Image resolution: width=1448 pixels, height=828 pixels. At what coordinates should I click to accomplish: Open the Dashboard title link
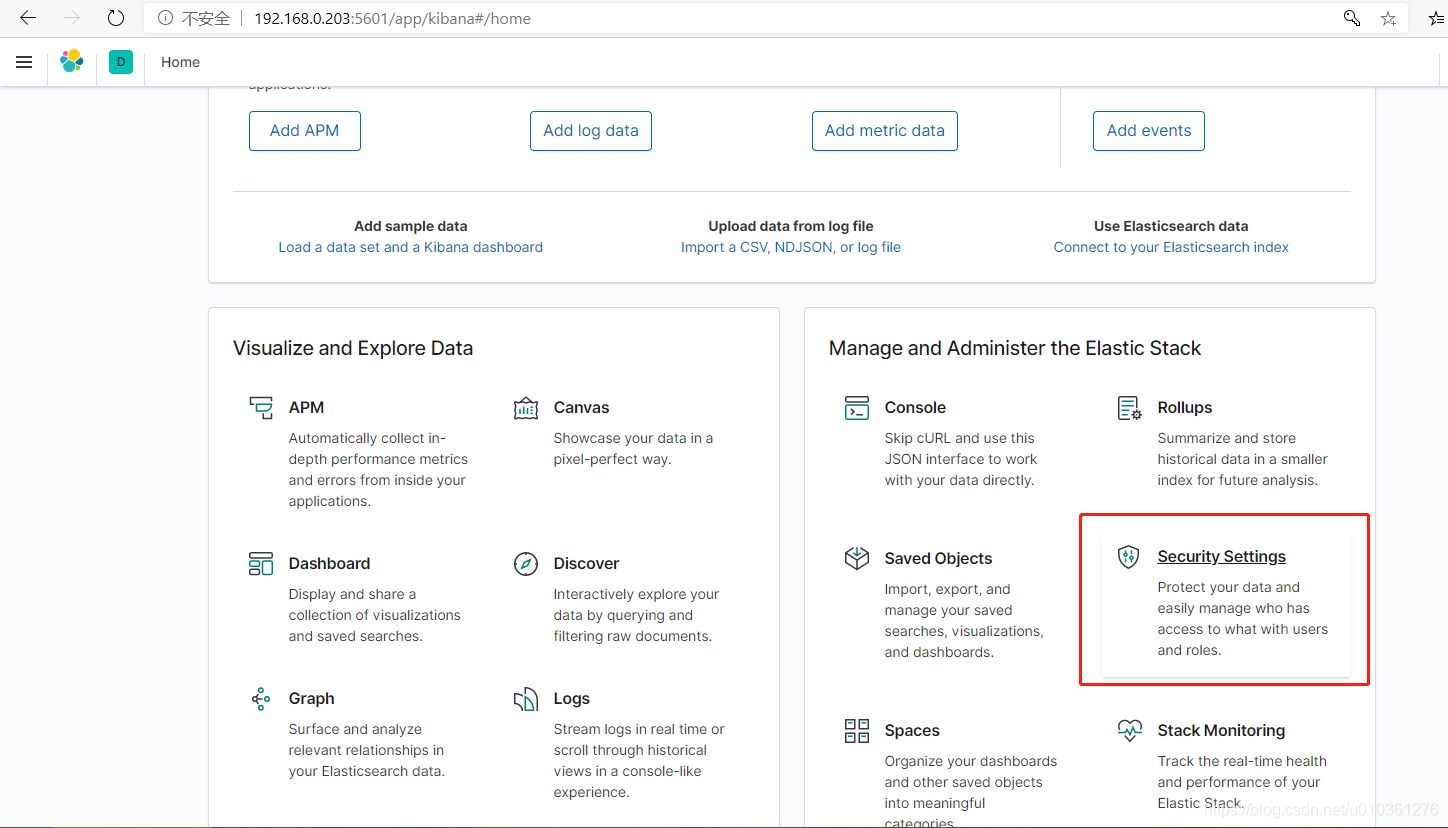[x=329, y=563]
